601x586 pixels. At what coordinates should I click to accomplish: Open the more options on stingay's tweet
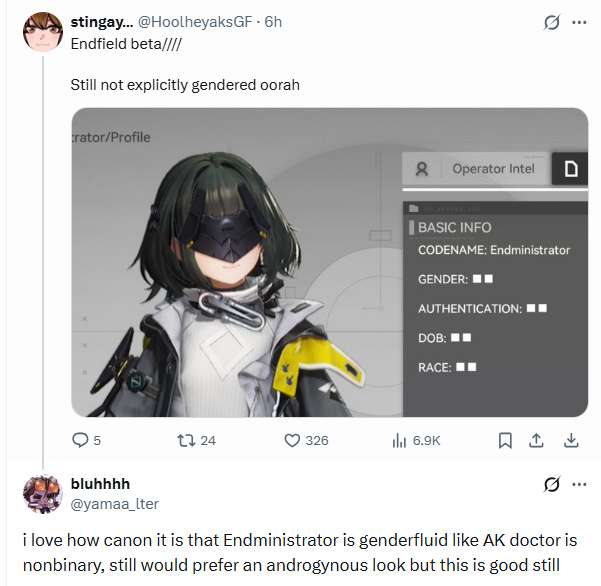579,22
